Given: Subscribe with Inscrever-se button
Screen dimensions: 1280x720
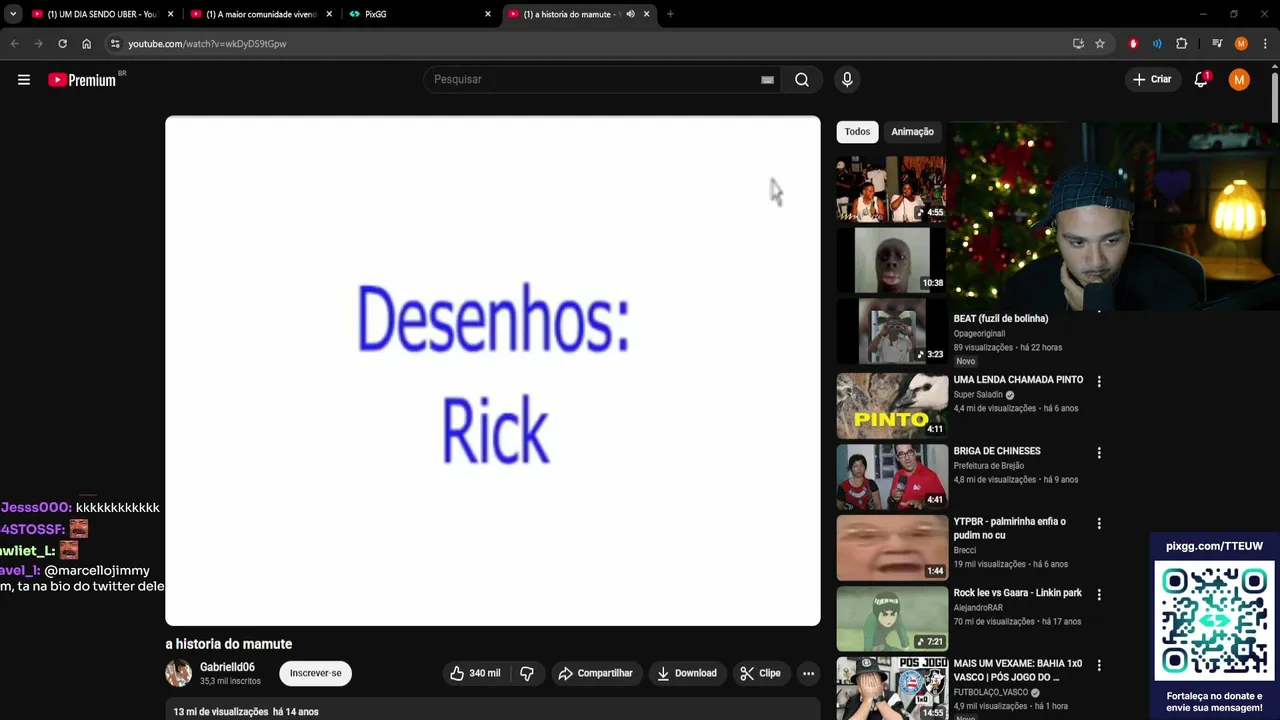Looking at the screenshot, I should pos(315,673).
